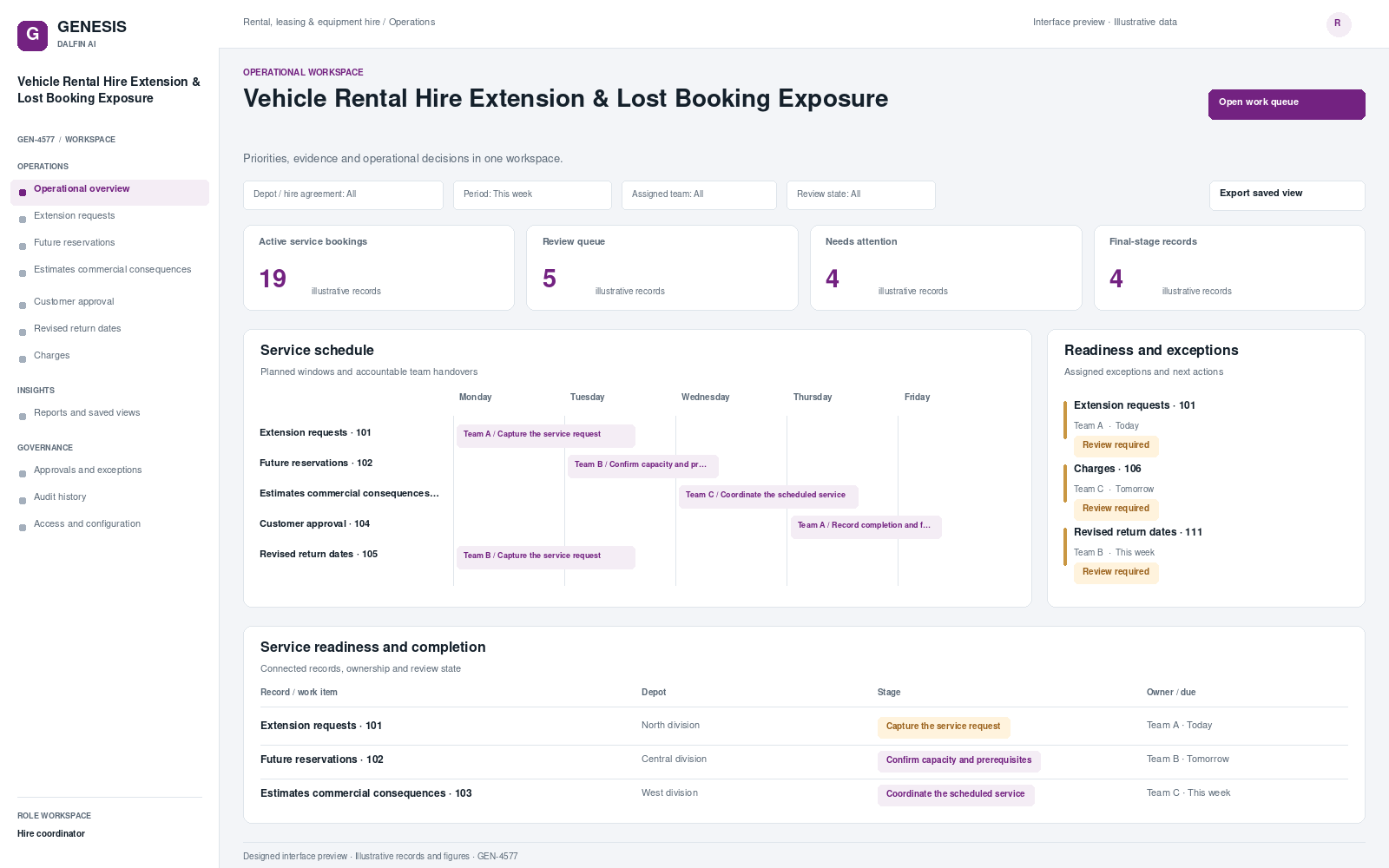Click the Open work queue button

[x=1287, y=104]
